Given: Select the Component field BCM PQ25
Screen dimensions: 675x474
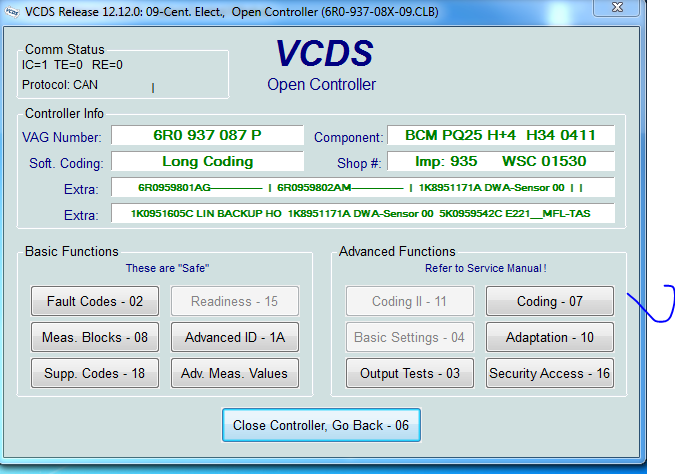Looking at the screenshot, I should [x=499, y=135].
